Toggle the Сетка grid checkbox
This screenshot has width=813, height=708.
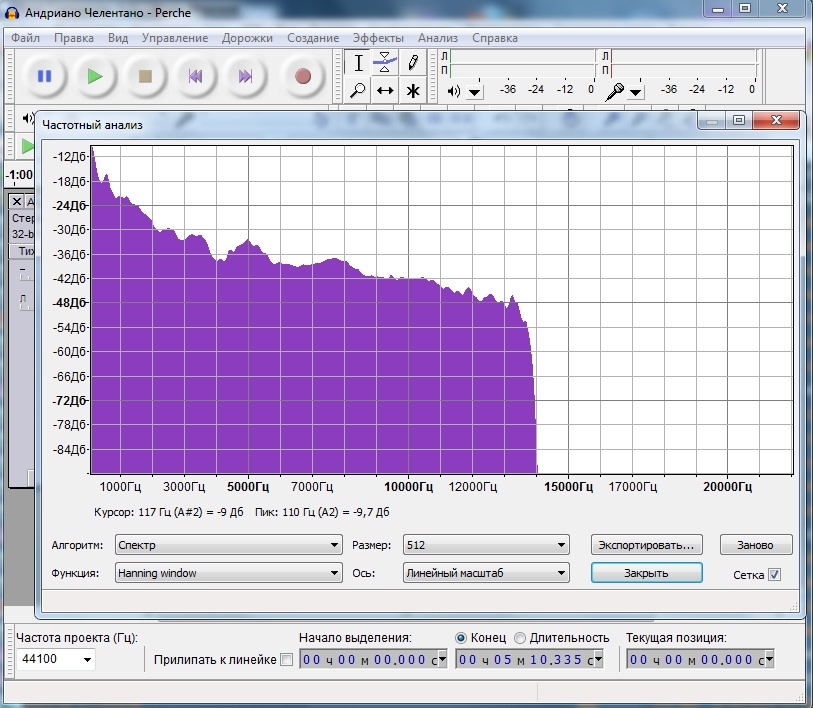click(774, 575)
